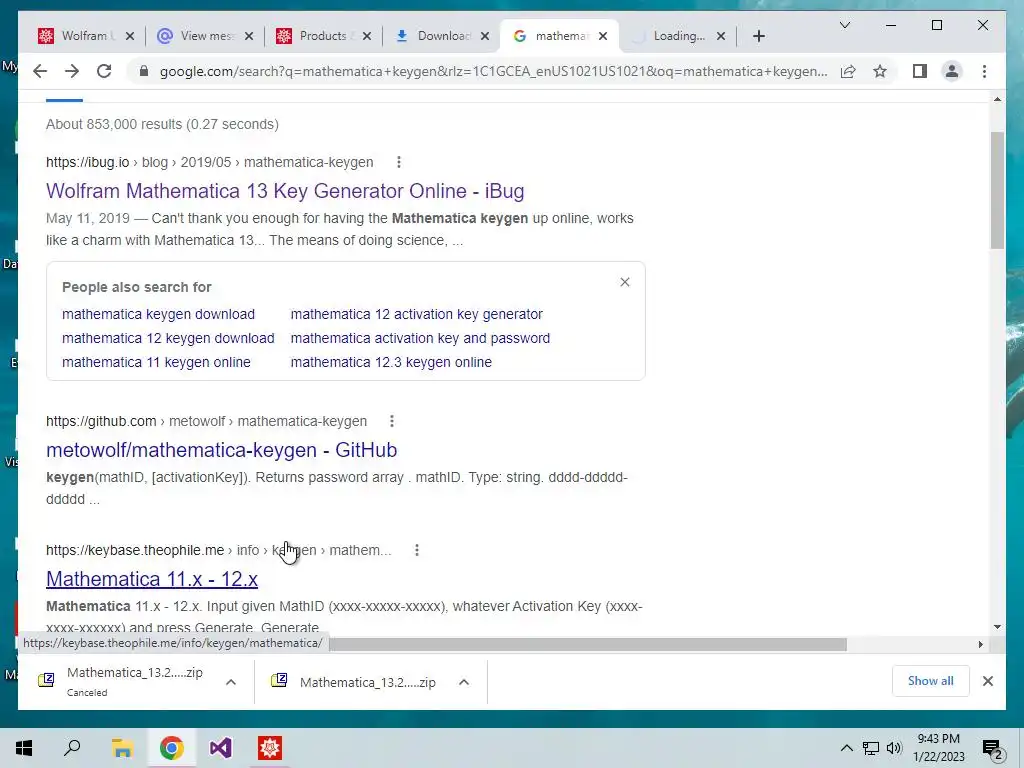Open File Explorer from taskbar
Screen dimensions: 1024x768
pos(122,748)
